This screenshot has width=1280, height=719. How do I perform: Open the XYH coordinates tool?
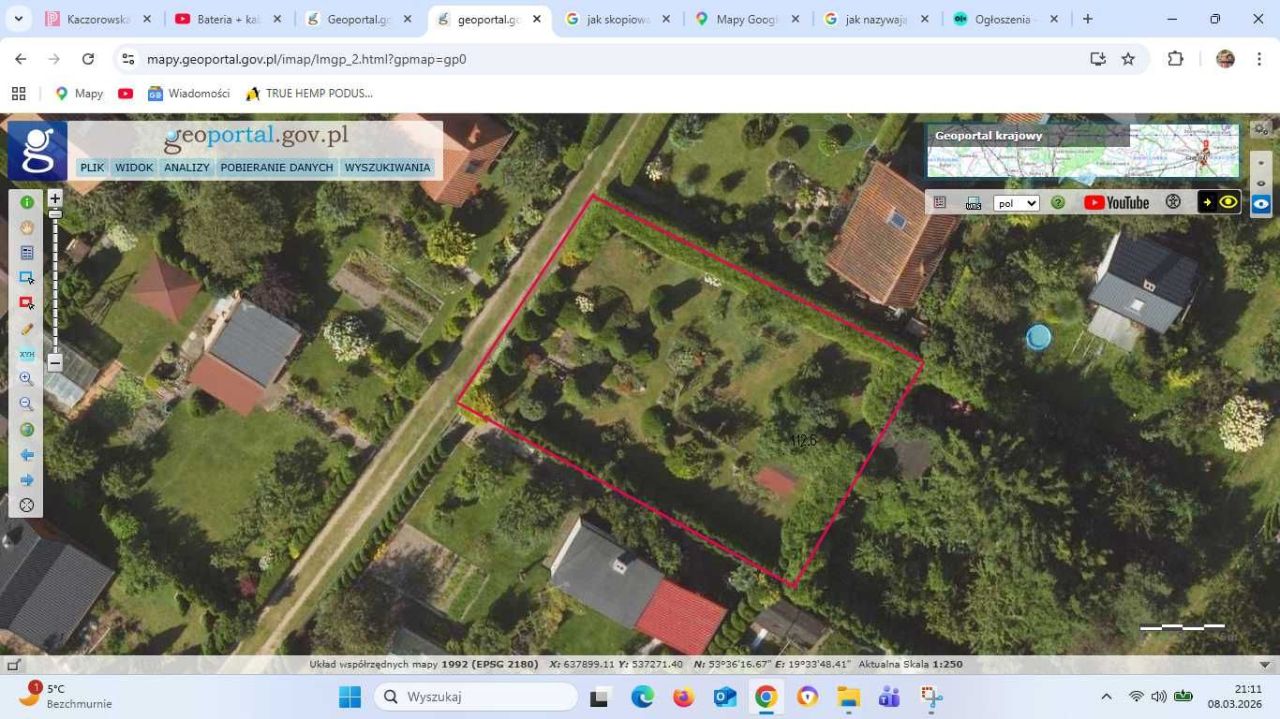pyautogui.click(x=27, y=354)
